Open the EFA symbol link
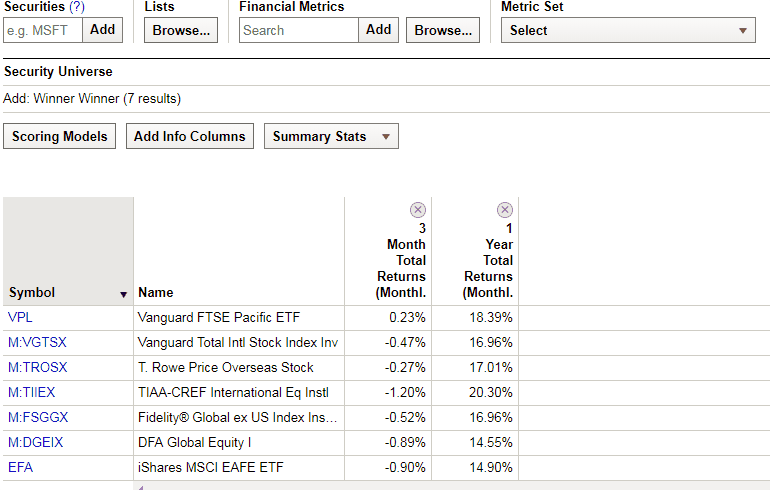The height and width of the screenshot is (490, 770). (x=20, y=467)
